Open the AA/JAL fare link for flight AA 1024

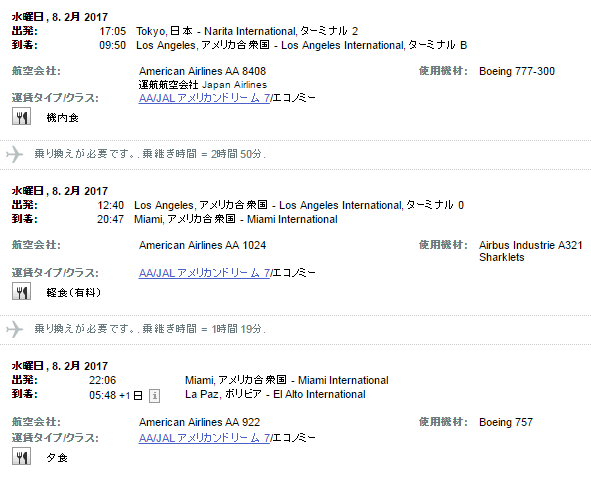[204, 272]
